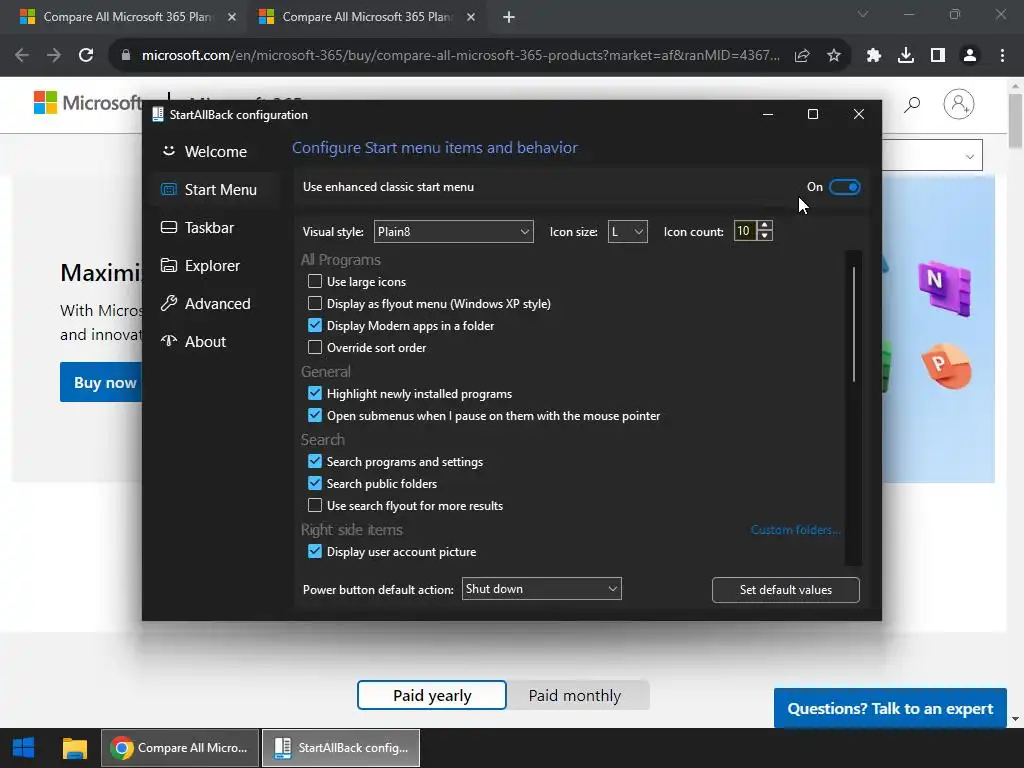Open Chrome extensions puzzle icon

click(874, 56)
